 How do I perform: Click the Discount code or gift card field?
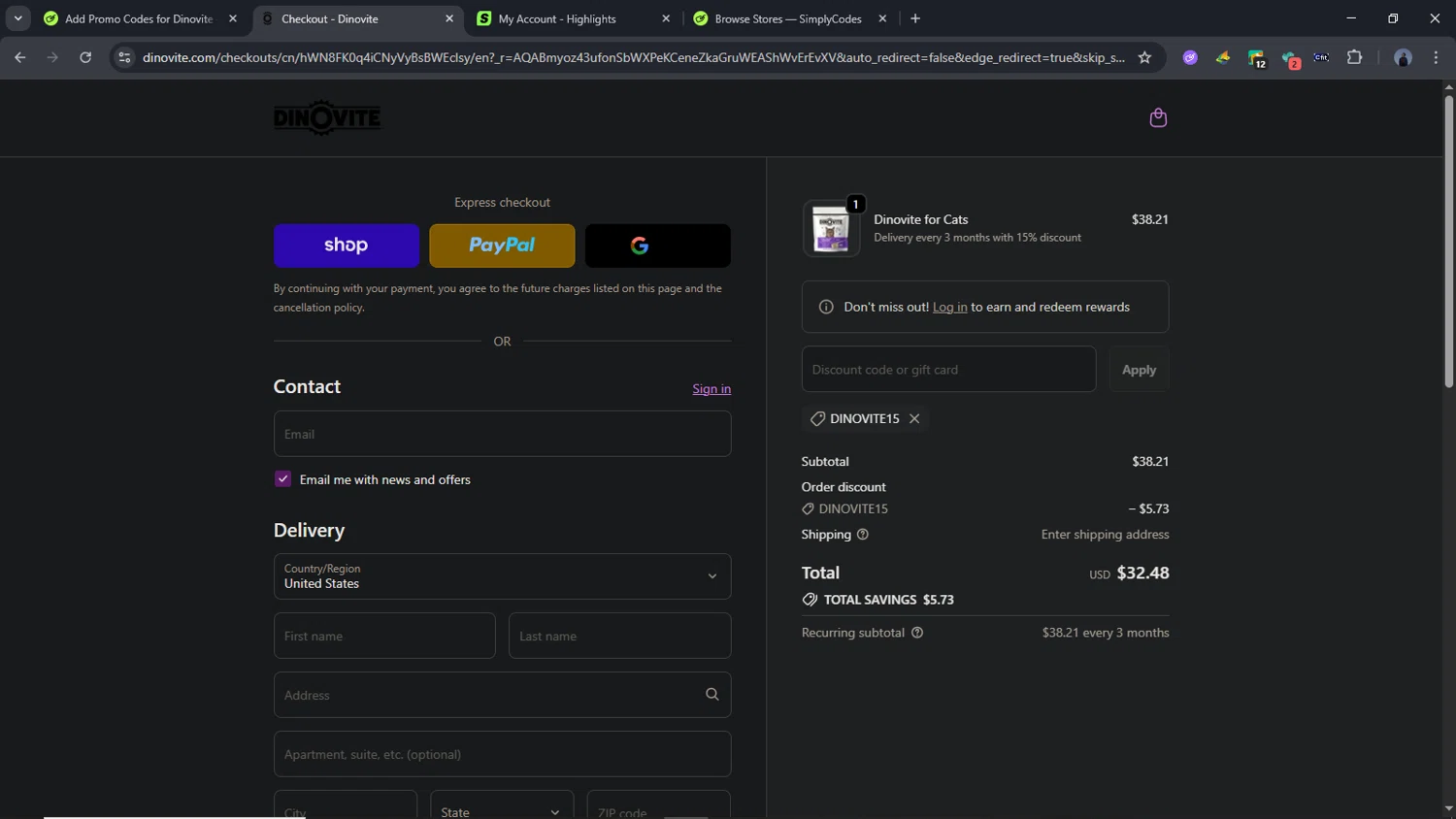click(x=948, y=370)
